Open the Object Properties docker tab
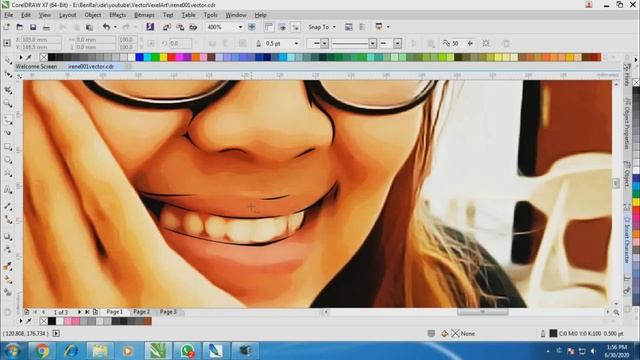 pyautogui.click(x=627, y=125)
